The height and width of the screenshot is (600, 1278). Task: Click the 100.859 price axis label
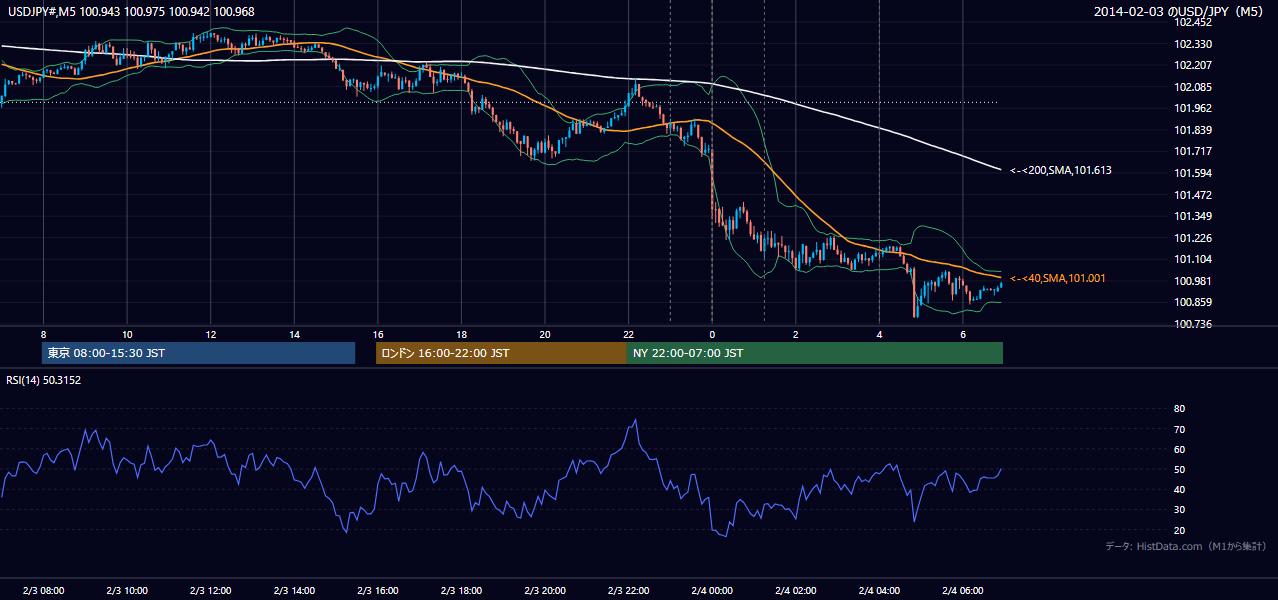click(x=1193, y=302)
